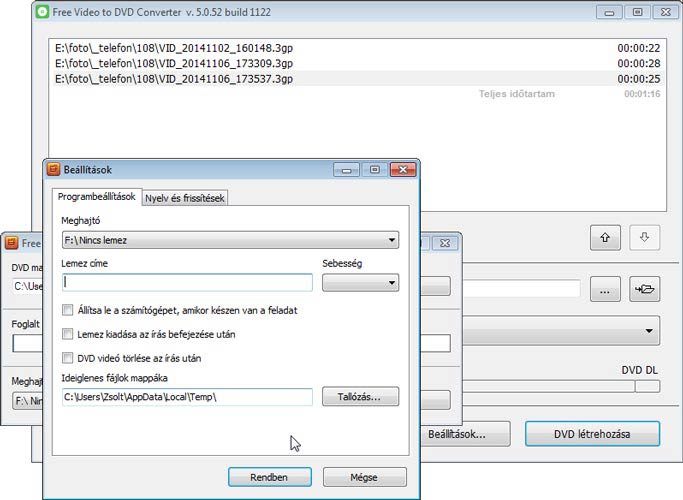Click the browse ellipsis button in main window
Image resolution: width=683 pixels, height=500 pixels.
pos(605,289)
